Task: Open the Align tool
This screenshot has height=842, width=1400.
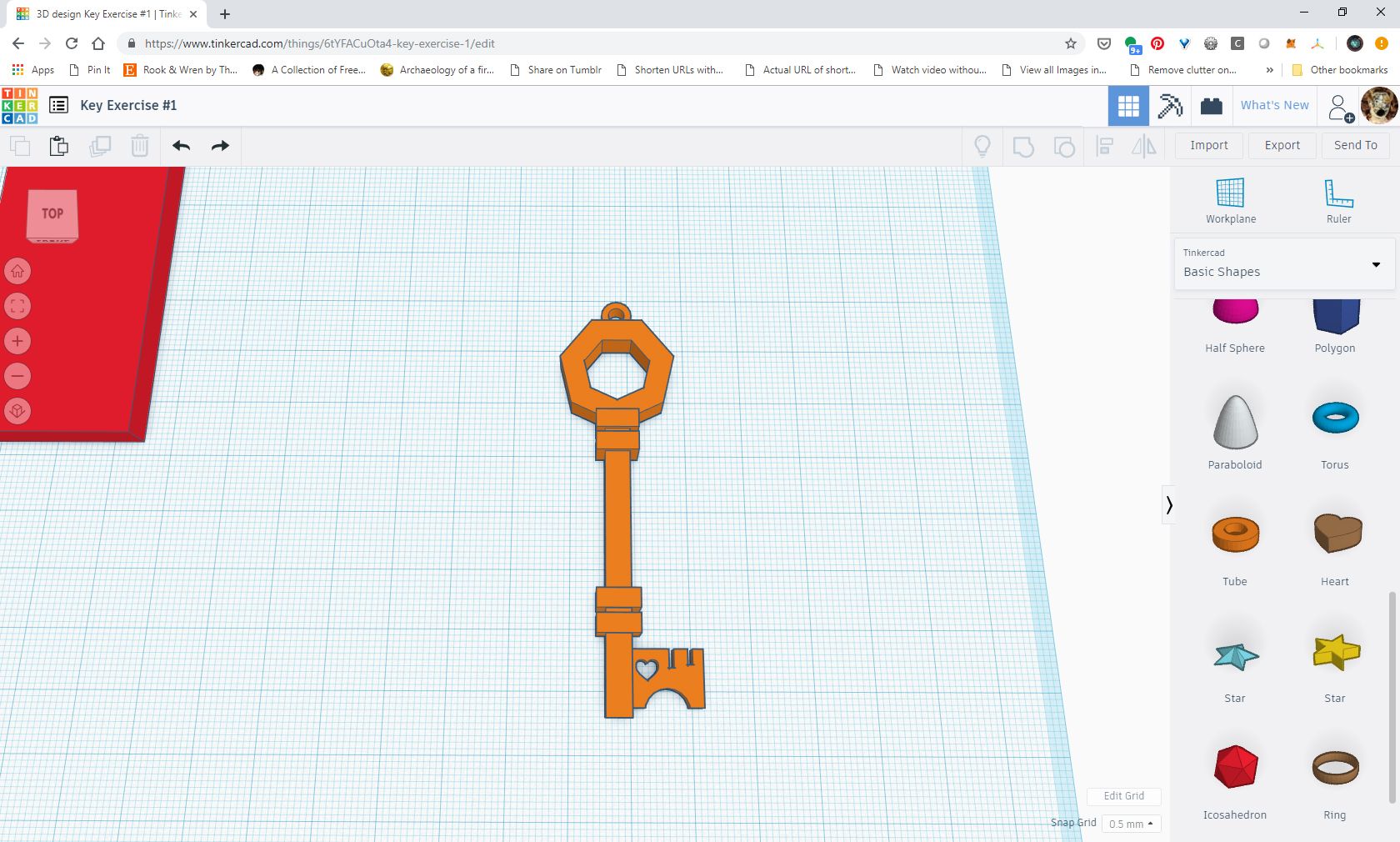Action: 1104,146
